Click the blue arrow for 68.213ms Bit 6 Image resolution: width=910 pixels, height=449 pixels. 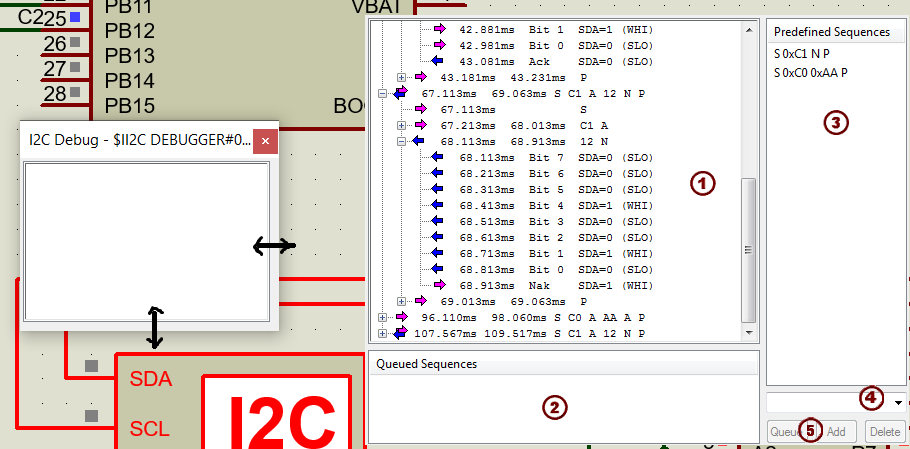[x=438, y=173]
